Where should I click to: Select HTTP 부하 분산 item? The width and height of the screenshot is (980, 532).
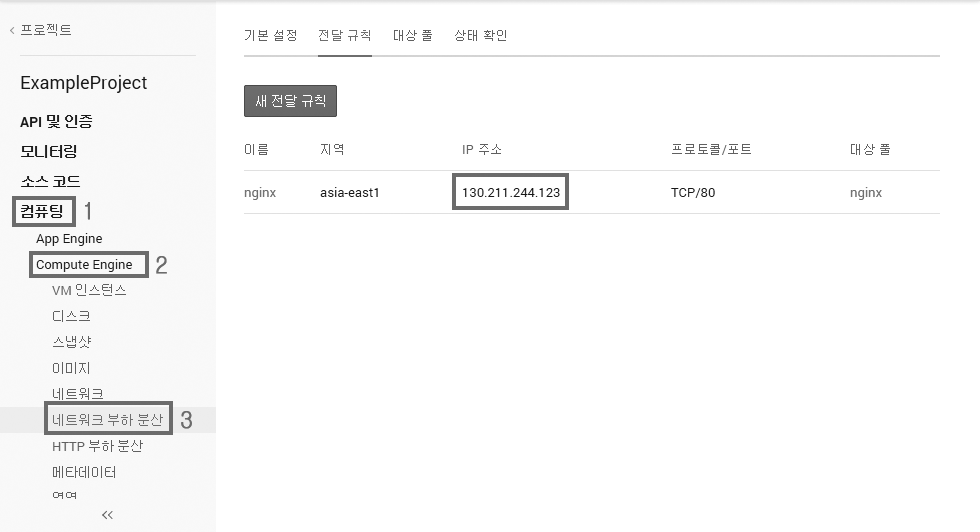pos(97,446)
